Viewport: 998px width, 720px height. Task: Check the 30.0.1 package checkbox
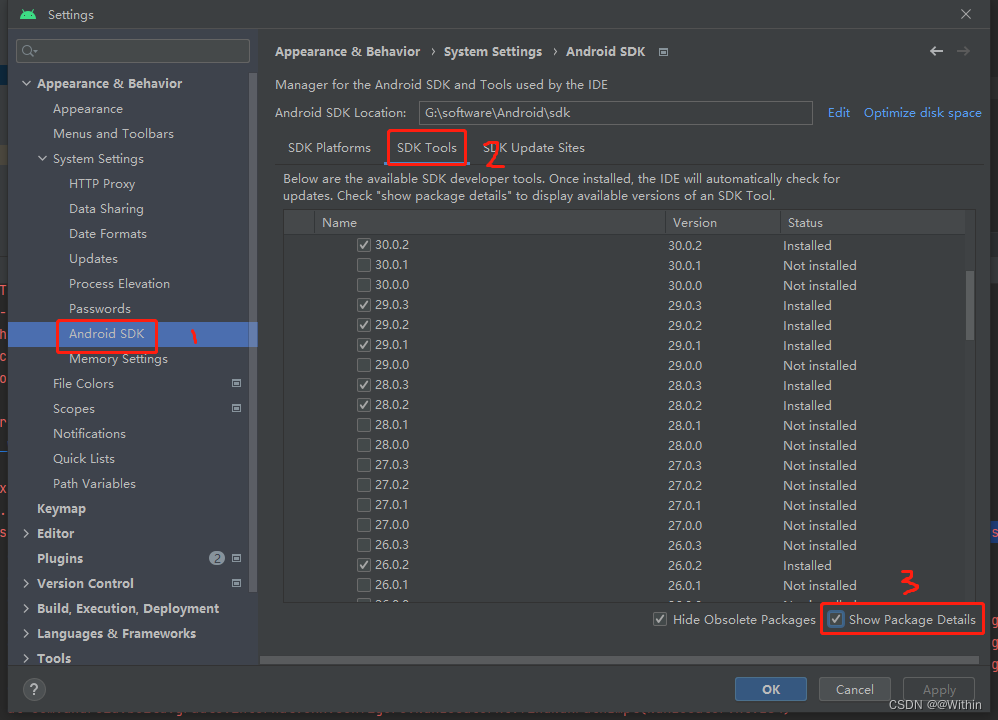point(364,265)
